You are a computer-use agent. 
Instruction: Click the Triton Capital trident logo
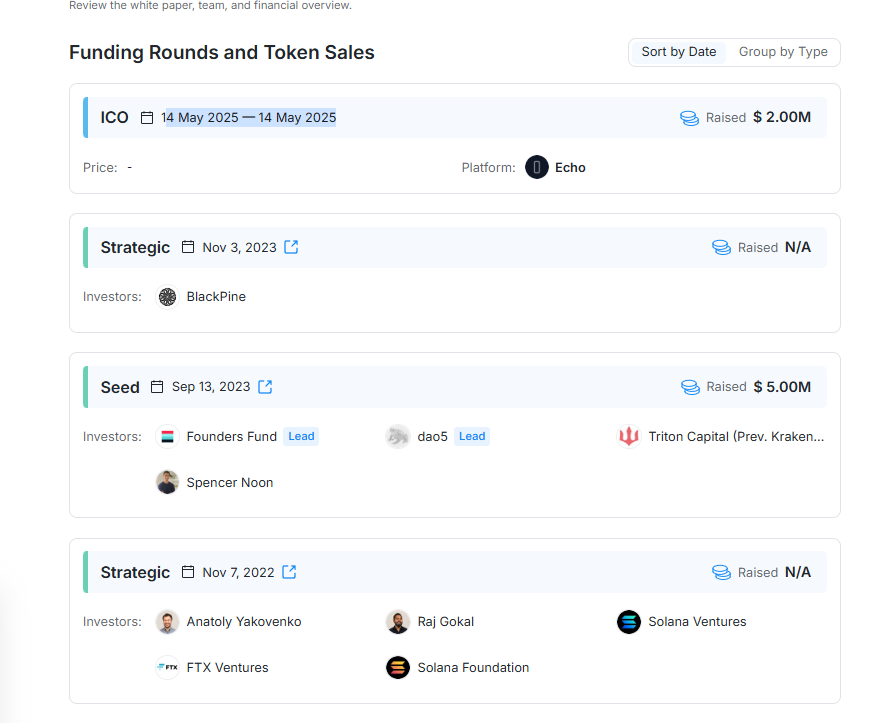tap(628, 437)
